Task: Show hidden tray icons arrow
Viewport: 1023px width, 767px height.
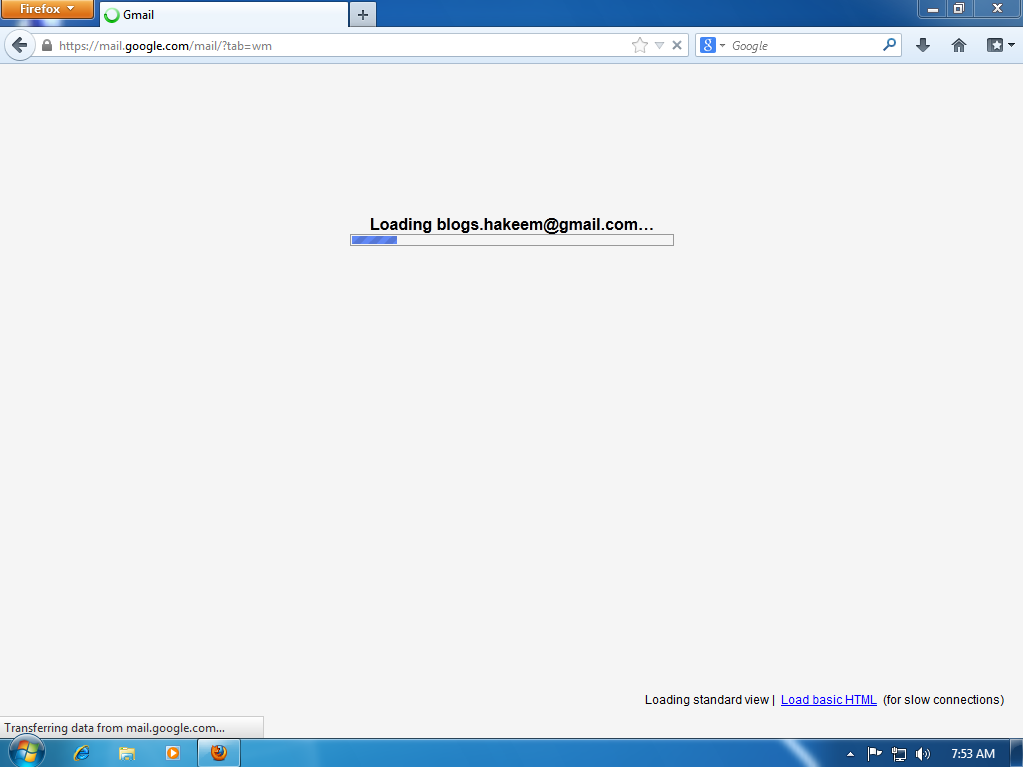Action: click(x=850, y=754)
